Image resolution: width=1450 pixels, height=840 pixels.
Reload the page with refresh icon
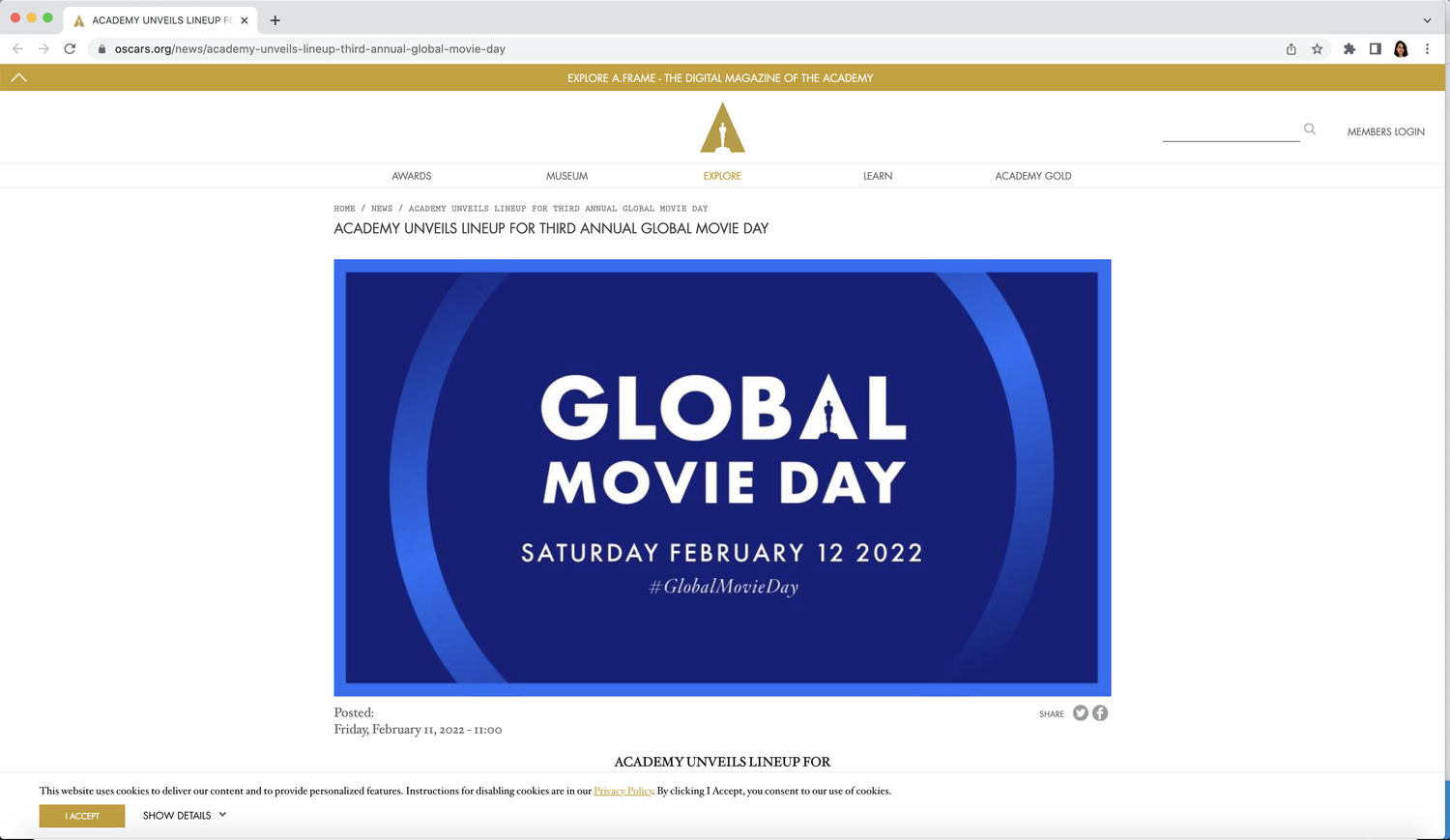(70, 48)
